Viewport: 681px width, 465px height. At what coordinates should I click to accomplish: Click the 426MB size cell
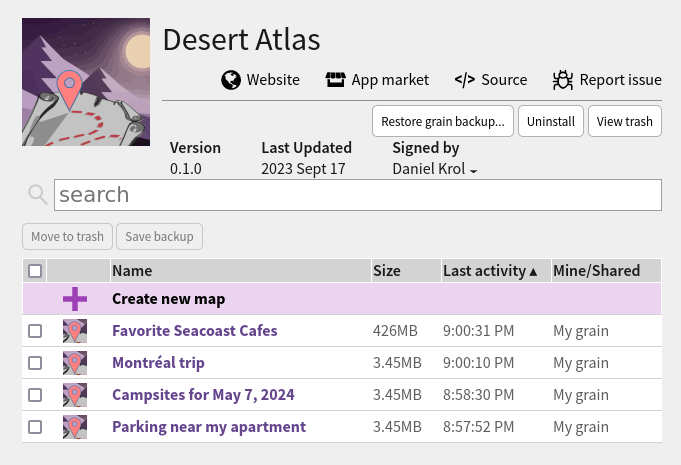pos(395,331)
